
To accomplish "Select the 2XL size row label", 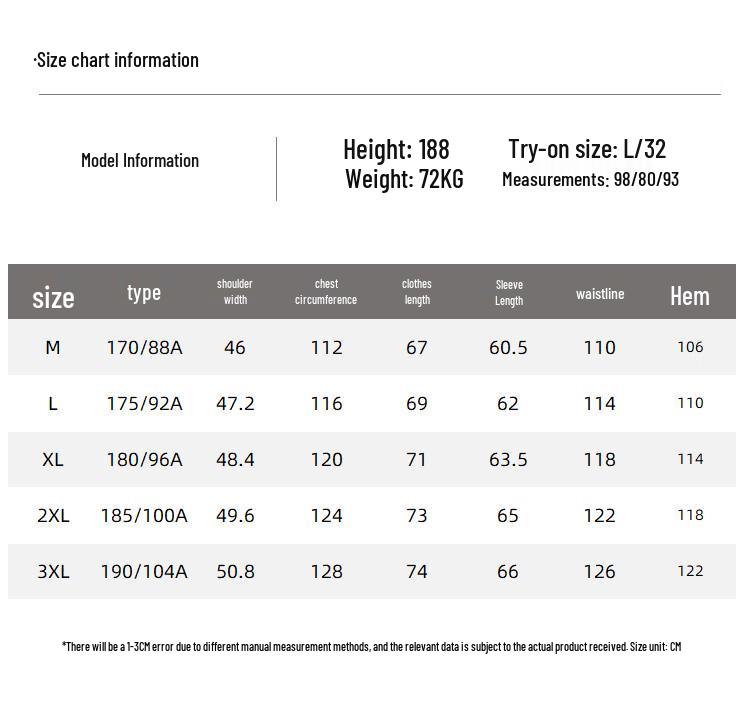I will [53, 515].
